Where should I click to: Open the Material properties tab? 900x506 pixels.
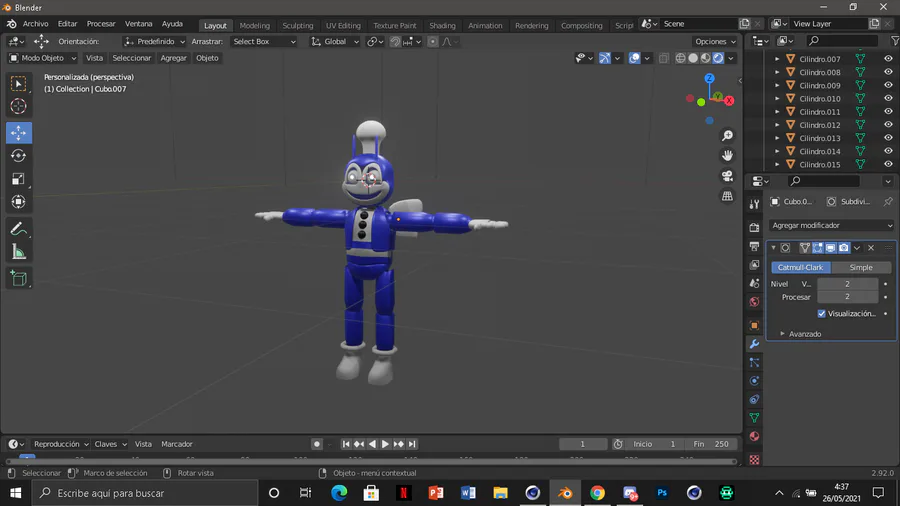click(754, 437)
